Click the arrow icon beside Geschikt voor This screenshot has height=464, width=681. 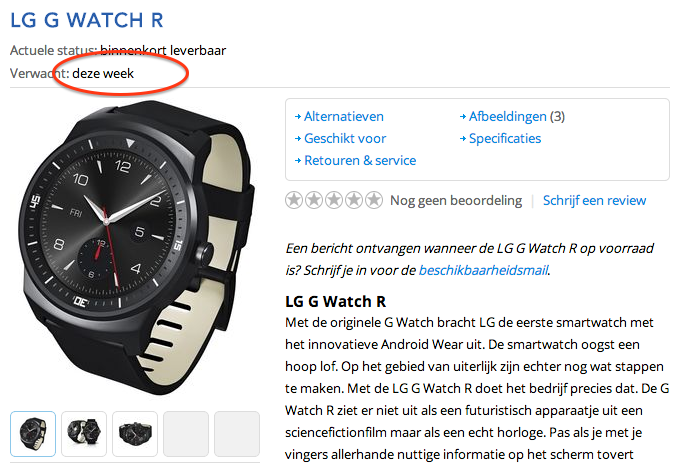(x=298, y=139)
